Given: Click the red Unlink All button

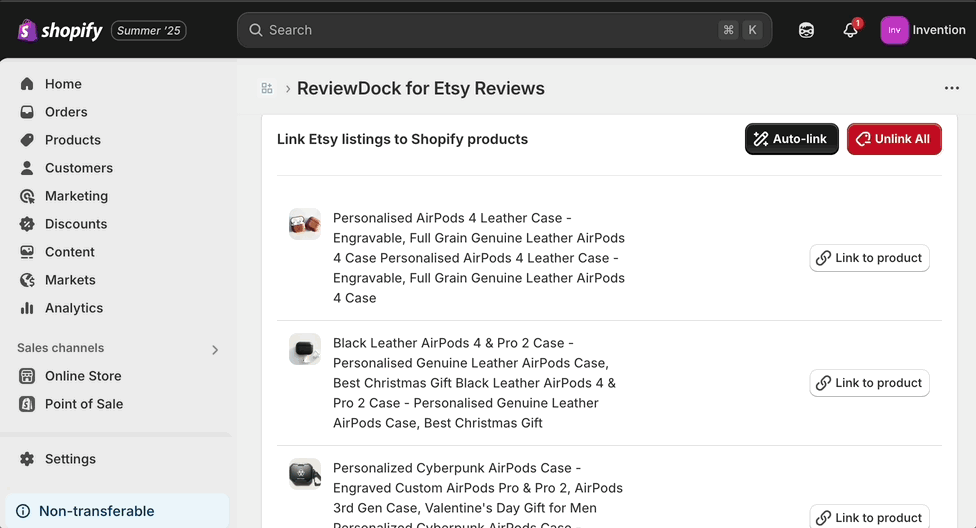Looking at the screenshot, I should point(894,139).
